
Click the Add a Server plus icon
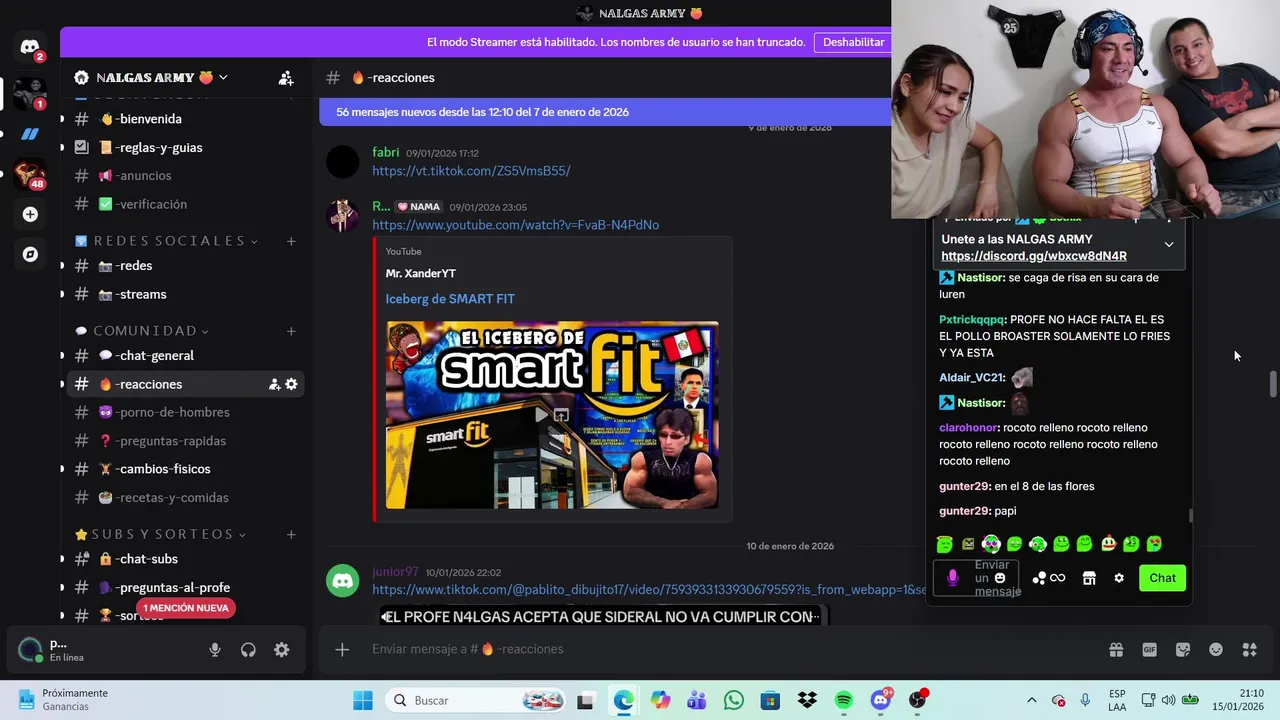click(x=30, y=214)
